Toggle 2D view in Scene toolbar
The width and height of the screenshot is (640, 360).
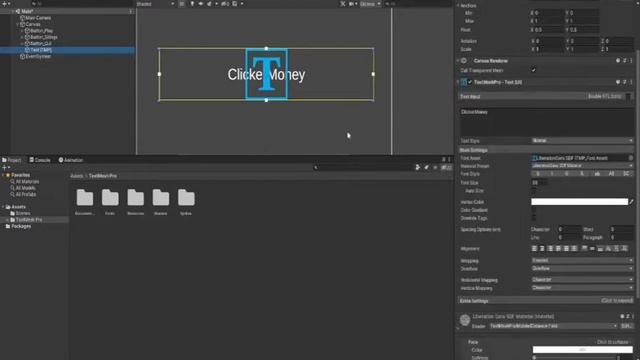click(182, 4)
